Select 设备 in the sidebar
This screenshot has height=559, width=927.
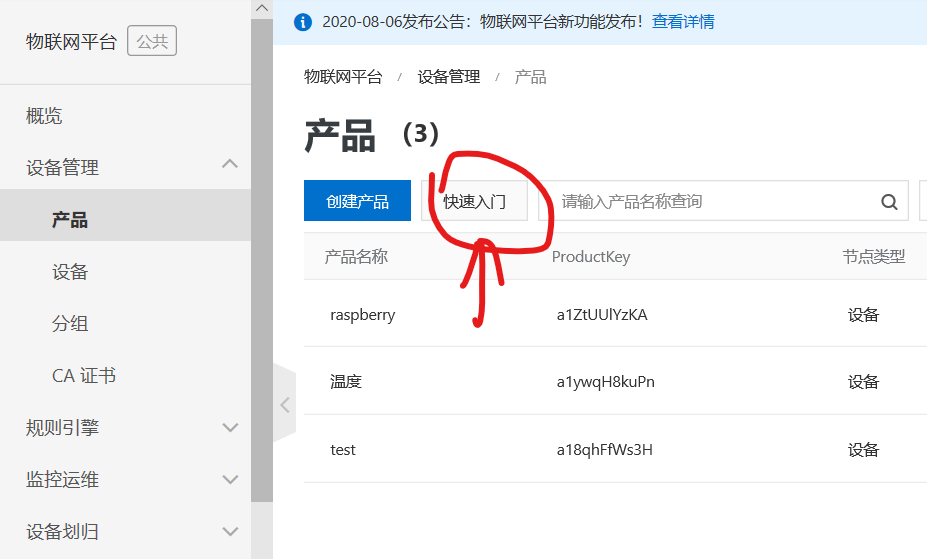[70, 272]
